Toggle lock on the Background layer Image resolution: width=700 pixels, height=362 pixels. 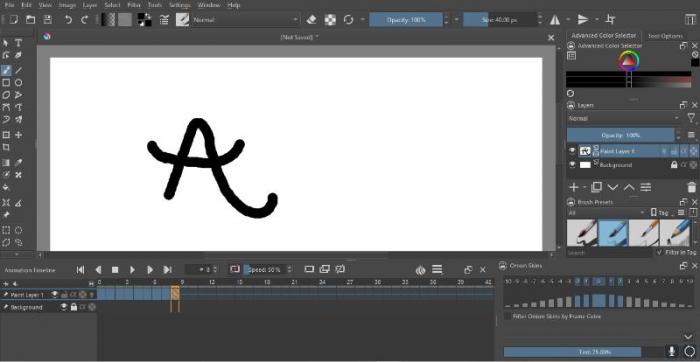(674, 165)
